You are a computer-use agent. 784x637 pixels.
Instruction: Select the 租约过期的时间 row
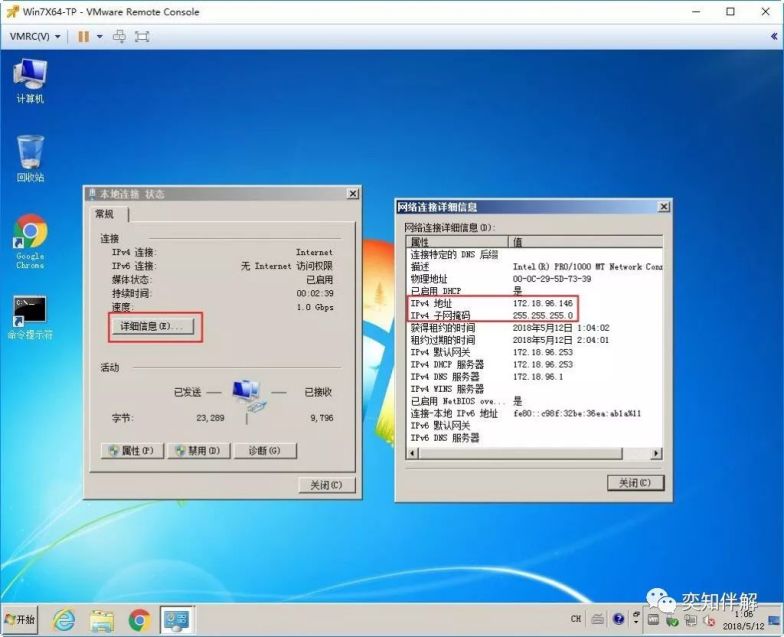(x=535, y=340)
